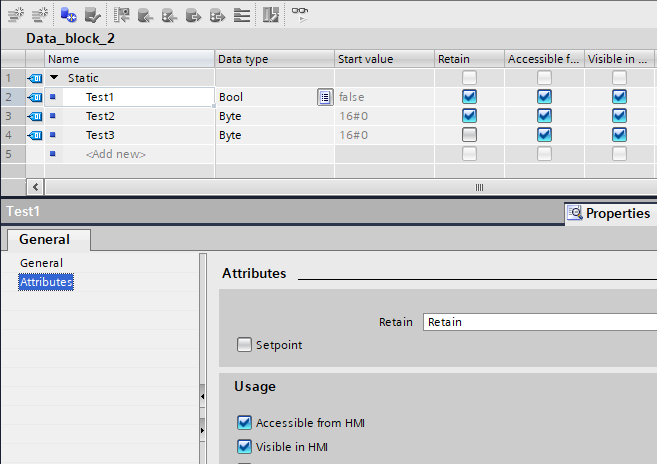Click the column layout icon before glasses
The width and height of the screenshot is (657, 464).
click(x=271, y=14)
